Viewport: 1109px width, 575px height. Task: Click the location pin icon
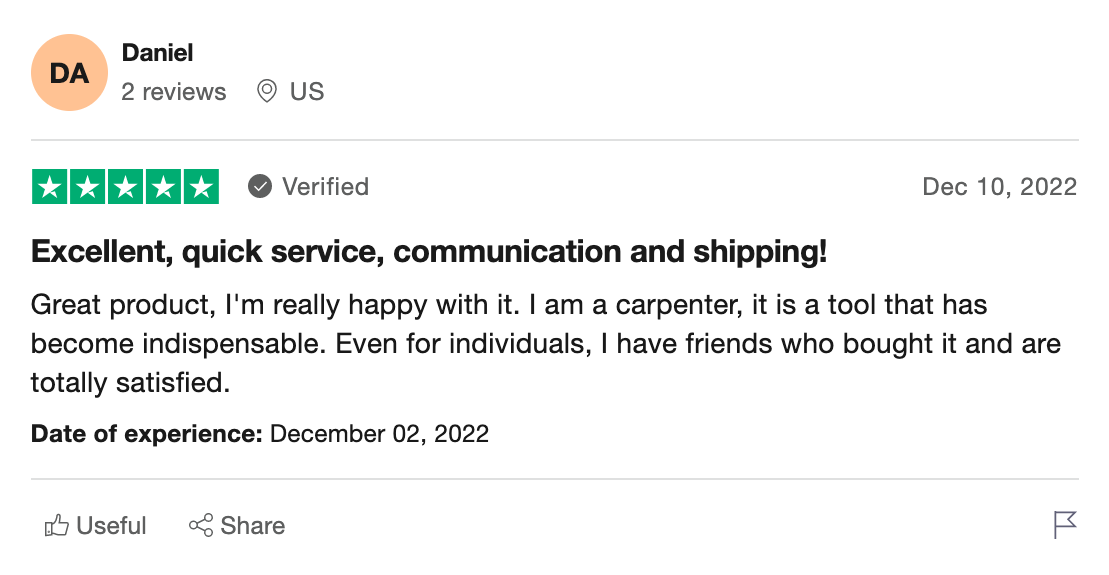click(x=267, y=91)
